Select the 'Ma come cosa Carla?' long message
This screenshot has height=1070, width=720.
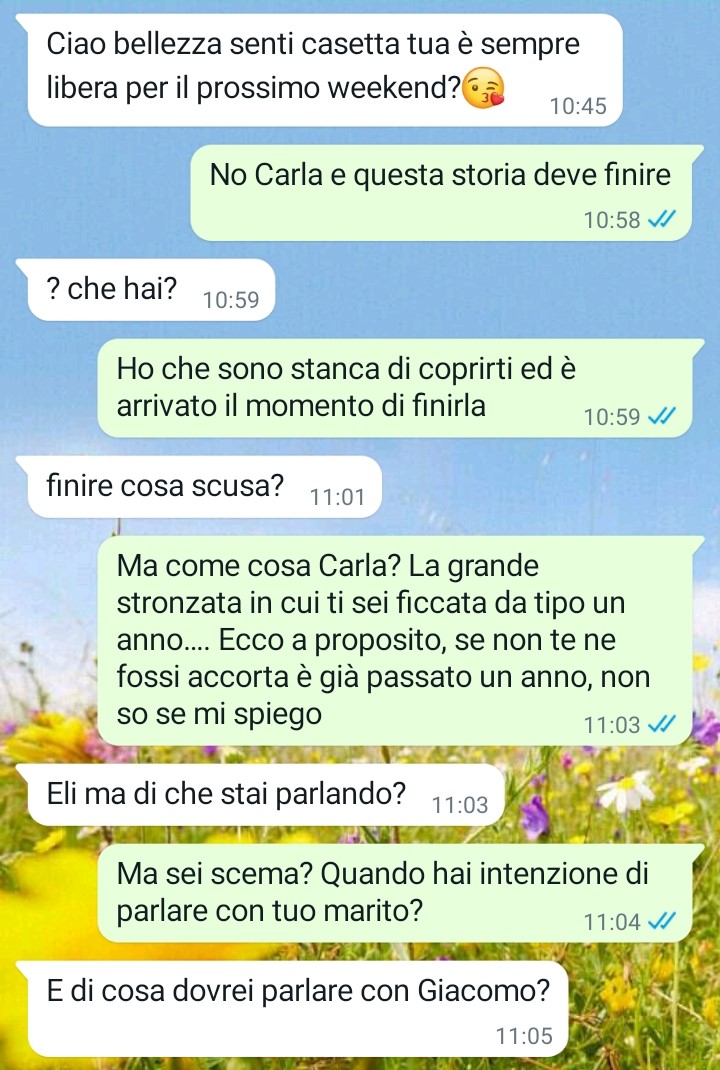pos(401,641)
